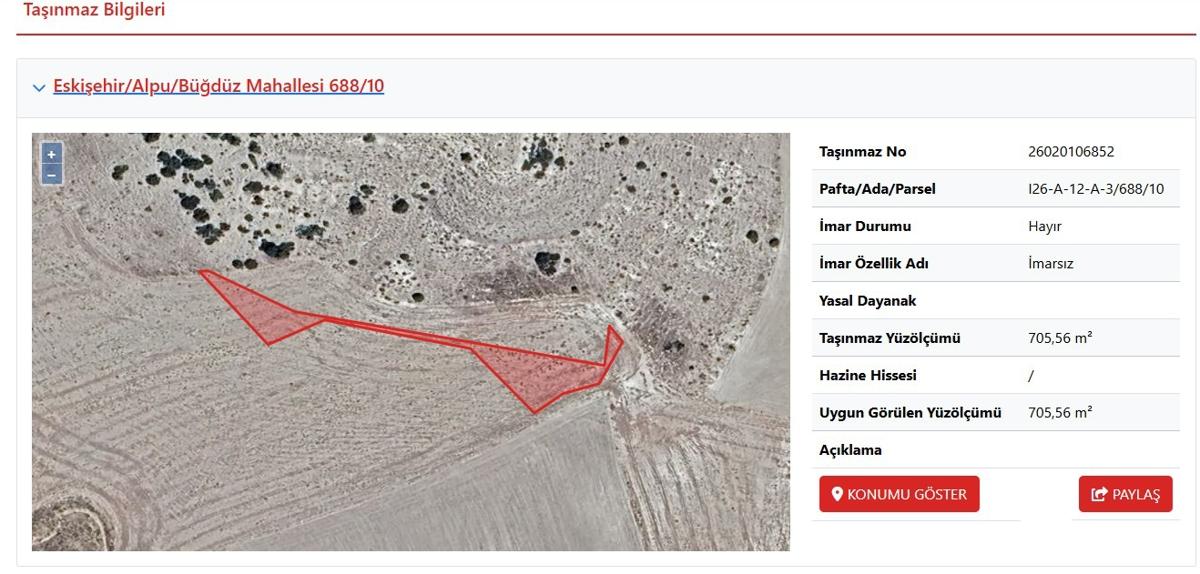The image size is (1200, 574).
Task: Click the Uygun Görülen Yüzölçümü label
Action: 910,412
